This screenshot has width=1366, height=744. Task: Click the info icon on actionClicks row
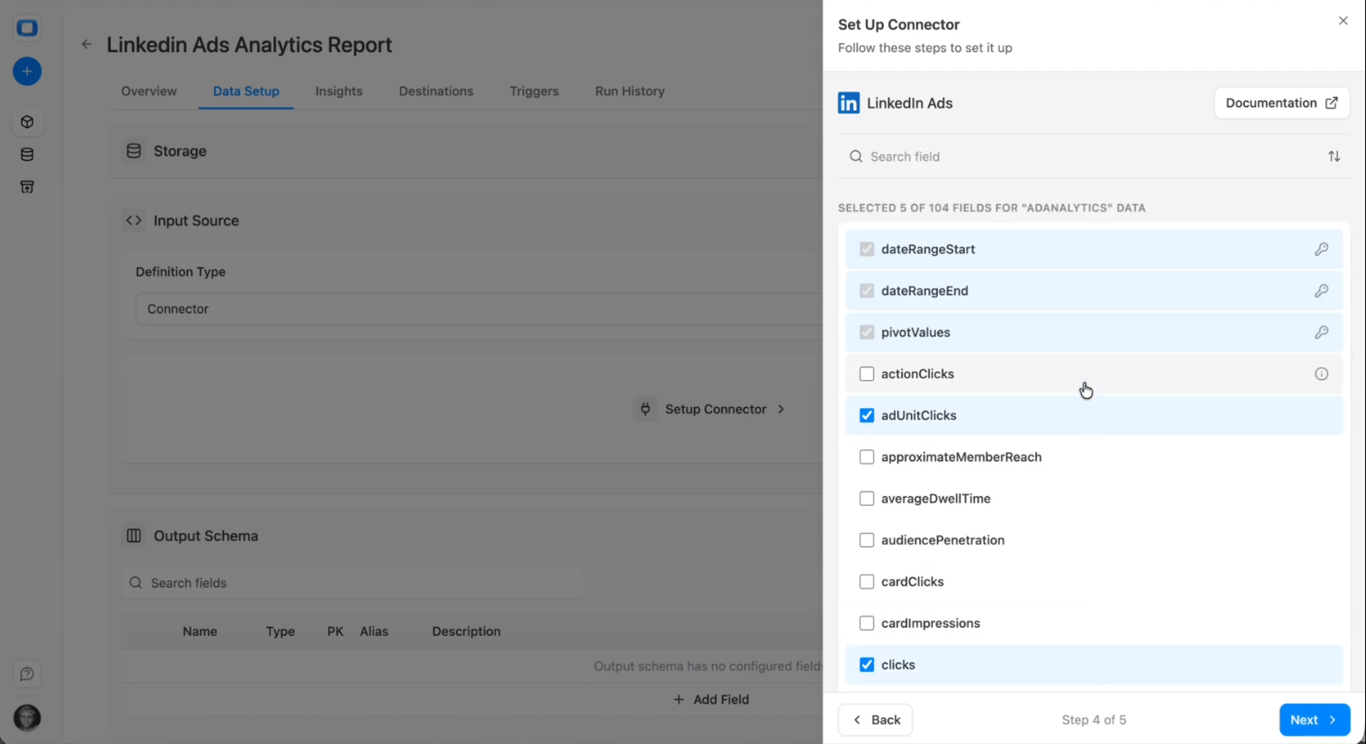[1321, 374]
